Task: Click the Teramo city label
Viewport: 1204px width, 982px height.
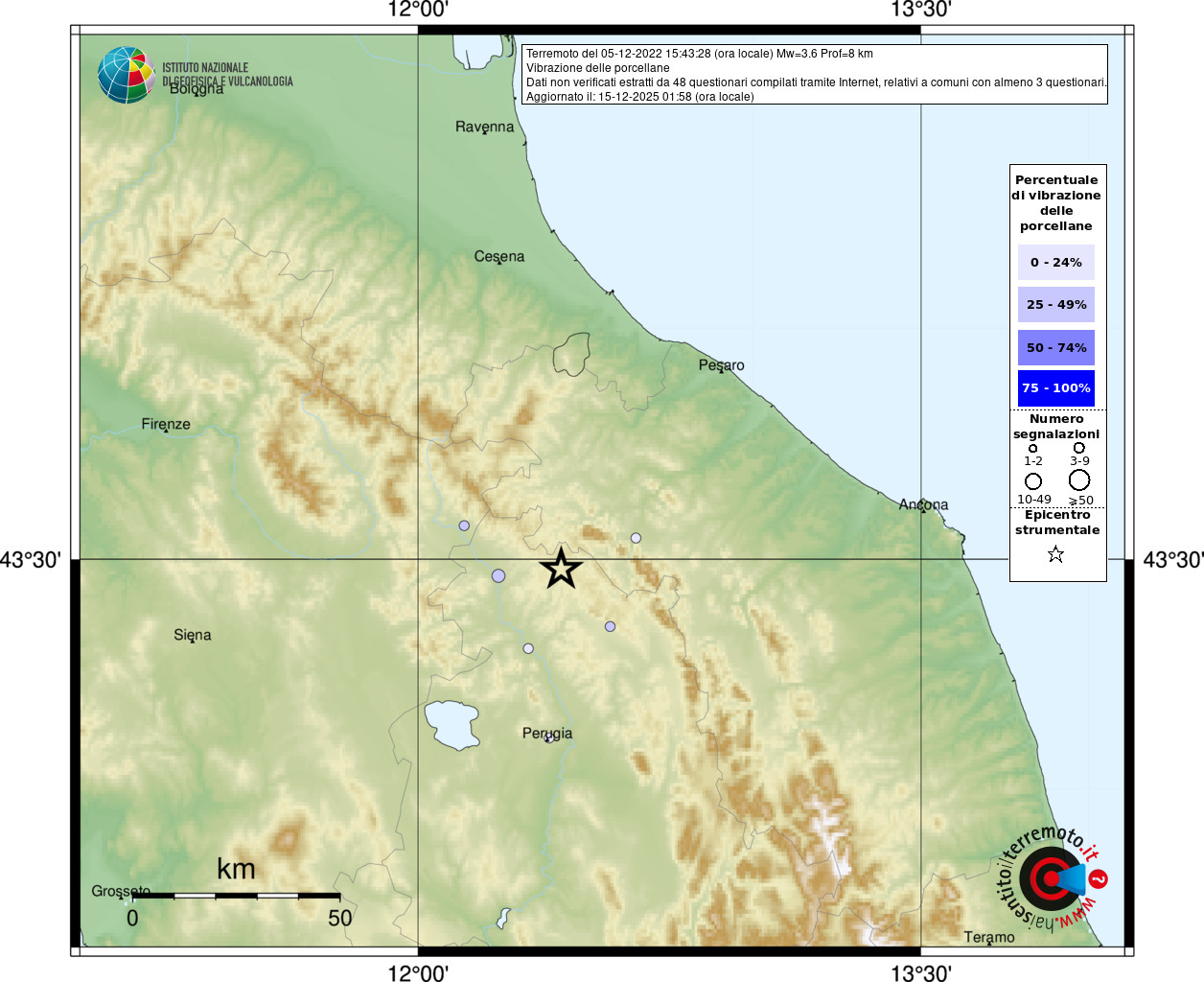Action: coord(989,937)
